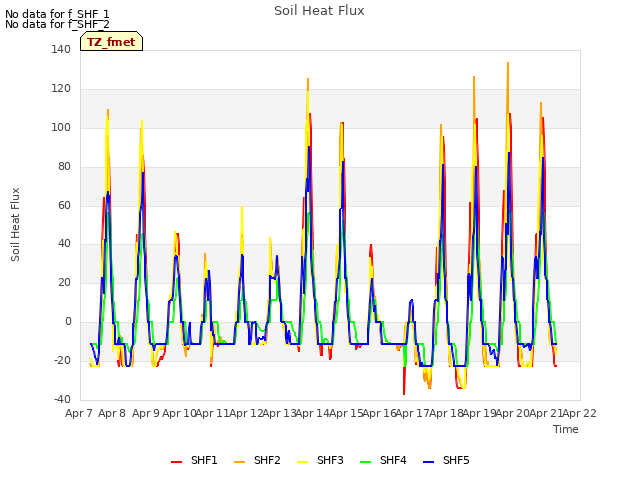Click the red minimum dip near Apr 17
This screenshot has width=640, height=480.
pyautogui.click(x=404, y=393)
